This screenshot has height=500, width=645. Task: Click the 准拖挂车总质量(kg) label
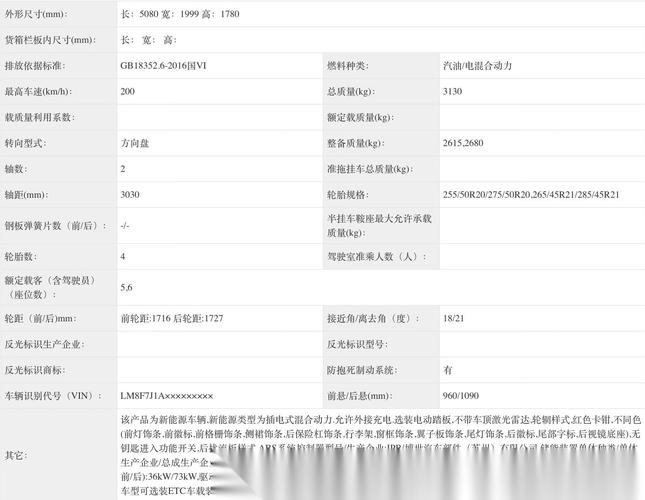tap(370, 169)
